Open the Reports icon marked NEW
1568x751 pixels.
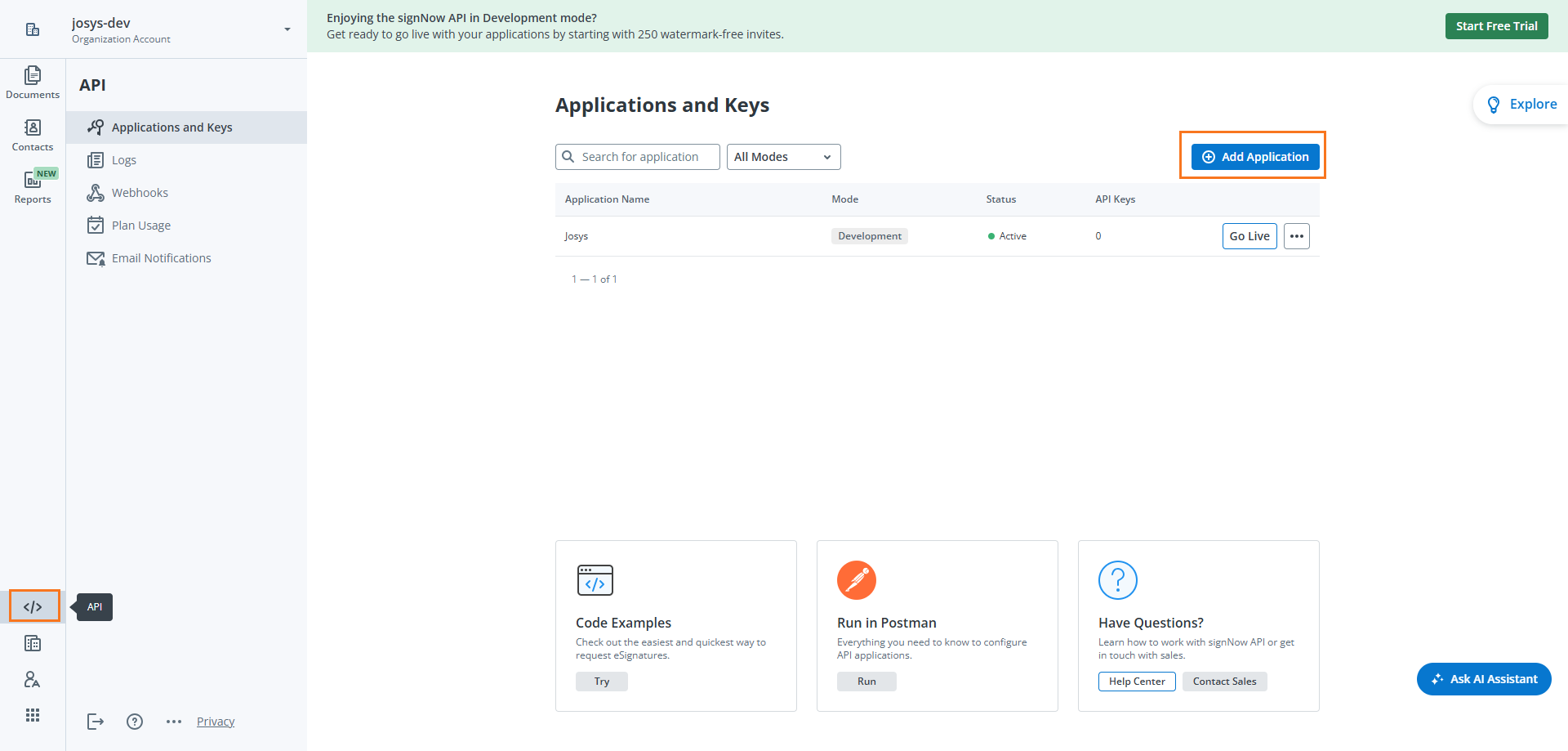[33, 186]
